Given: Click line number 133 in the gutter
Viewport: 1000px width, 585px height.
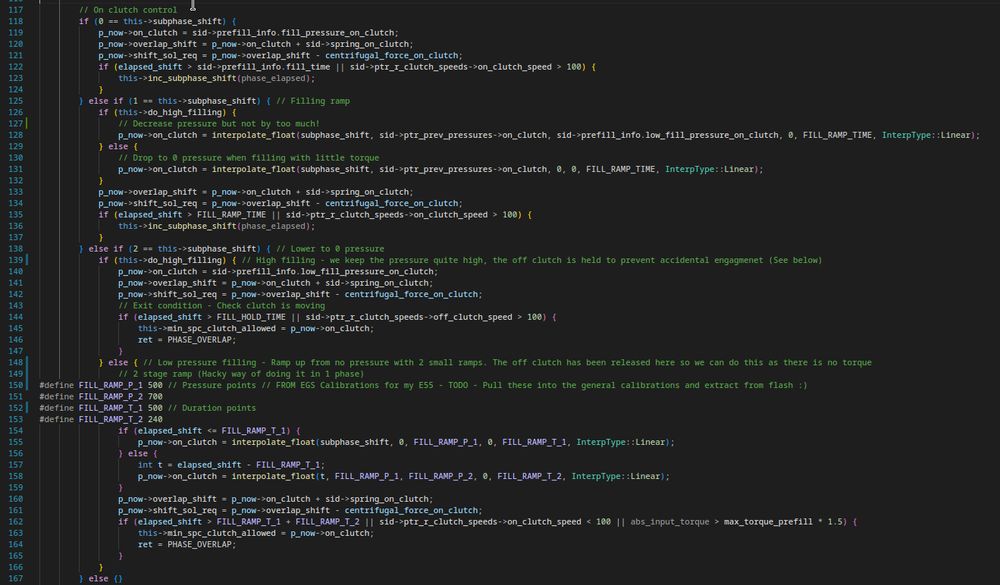Looking at the screenshot, I should [x=15, y=192].
